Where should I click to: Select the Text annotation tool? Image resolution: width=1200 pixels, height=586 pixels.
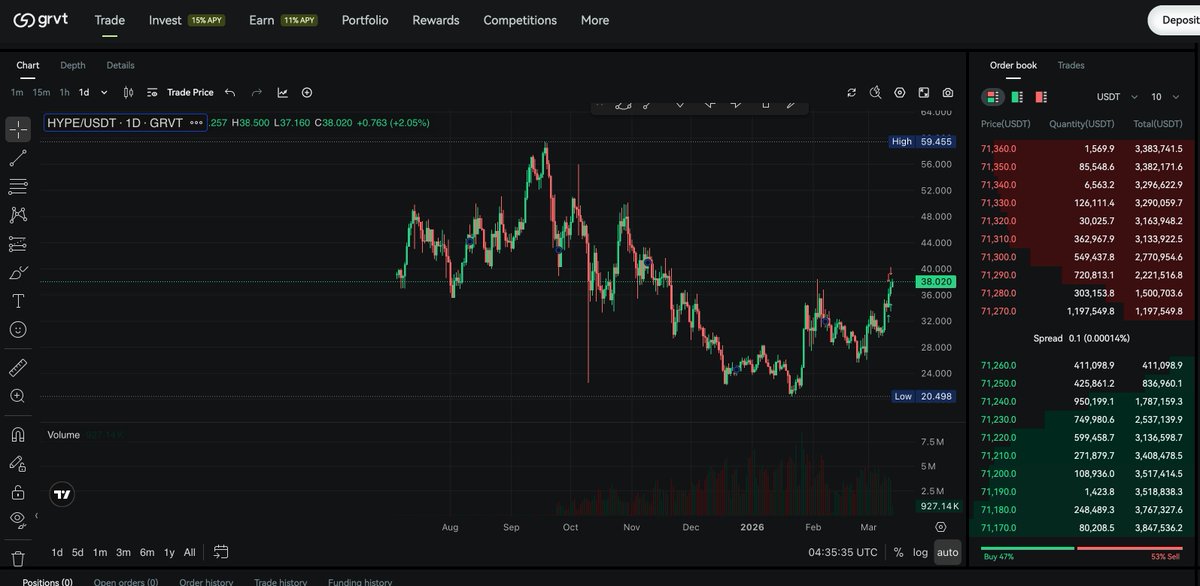[x=18, y=301]
